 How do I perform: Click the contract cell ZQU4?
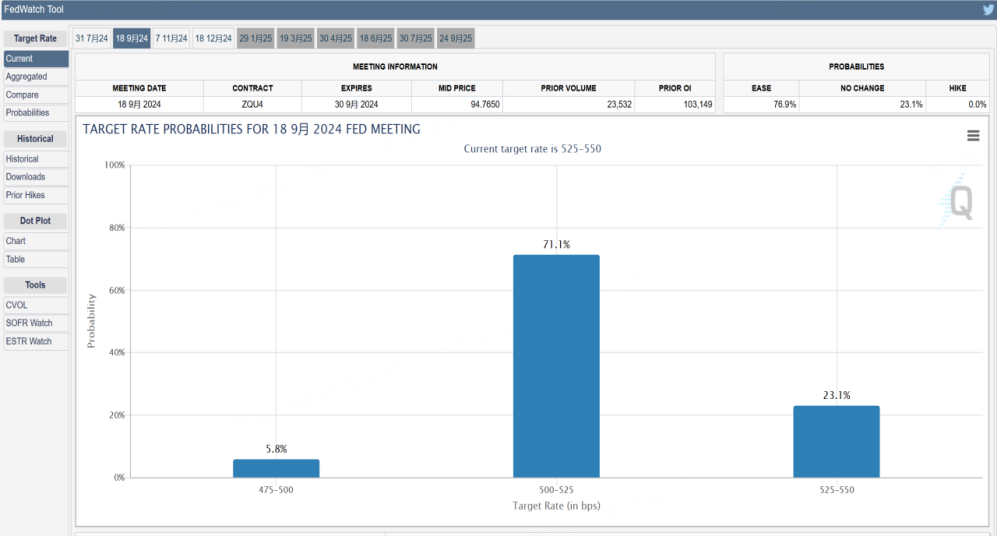point(253,105)
